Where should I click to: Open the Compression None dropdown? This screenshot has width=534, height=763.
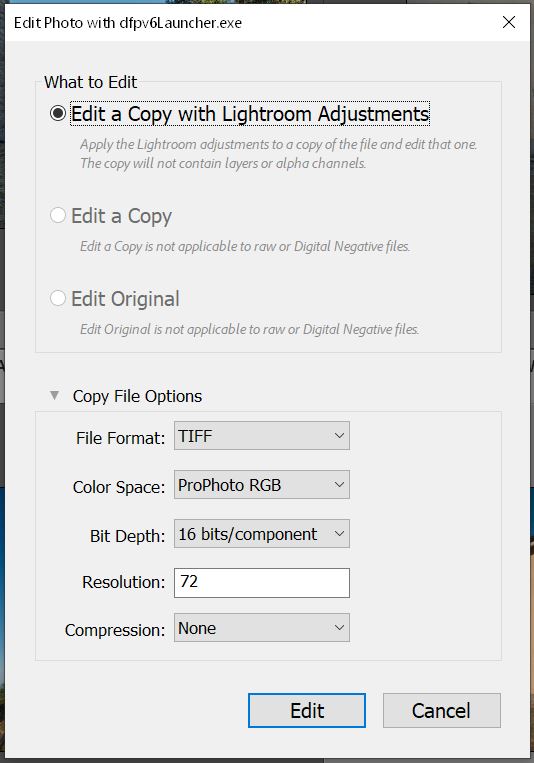[x=262, y=628]
